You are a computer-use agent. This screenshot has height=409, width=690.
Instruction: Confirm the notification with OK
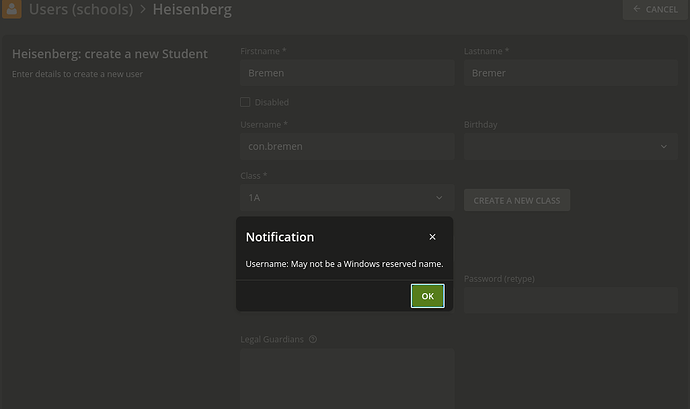tap(427, 296)
